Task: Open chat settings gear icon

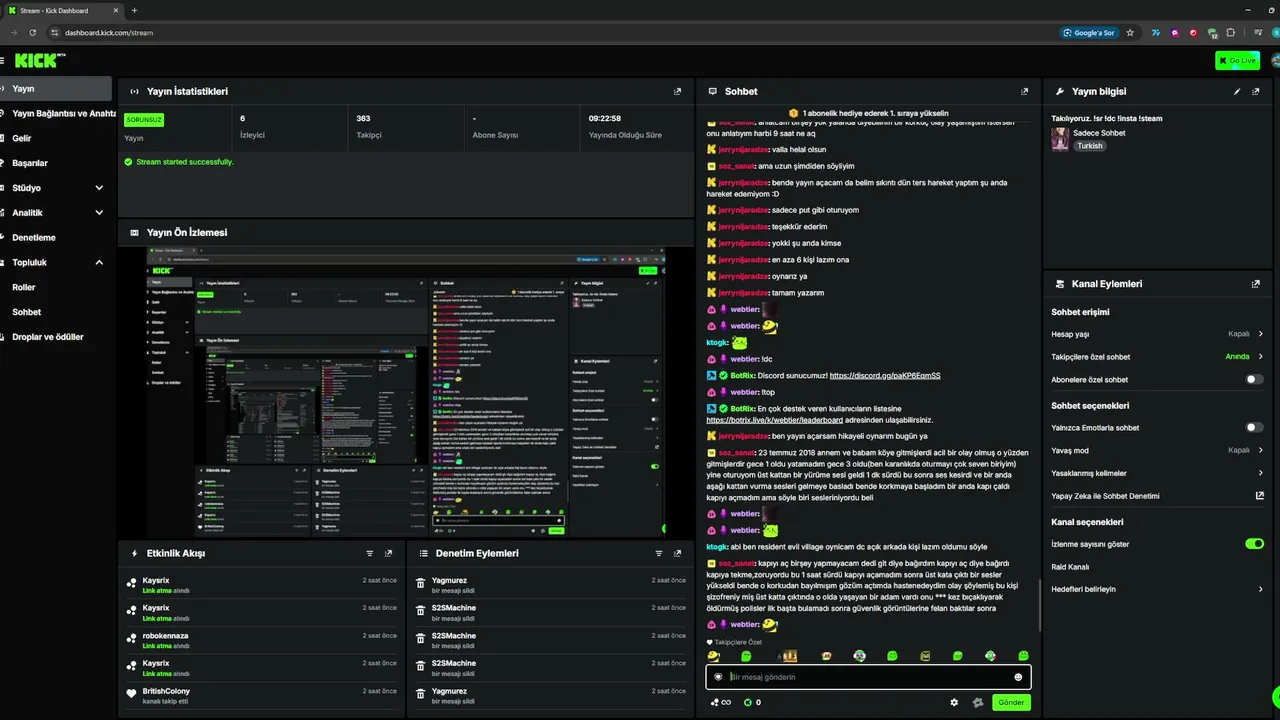Action: [x=954, y=703]
